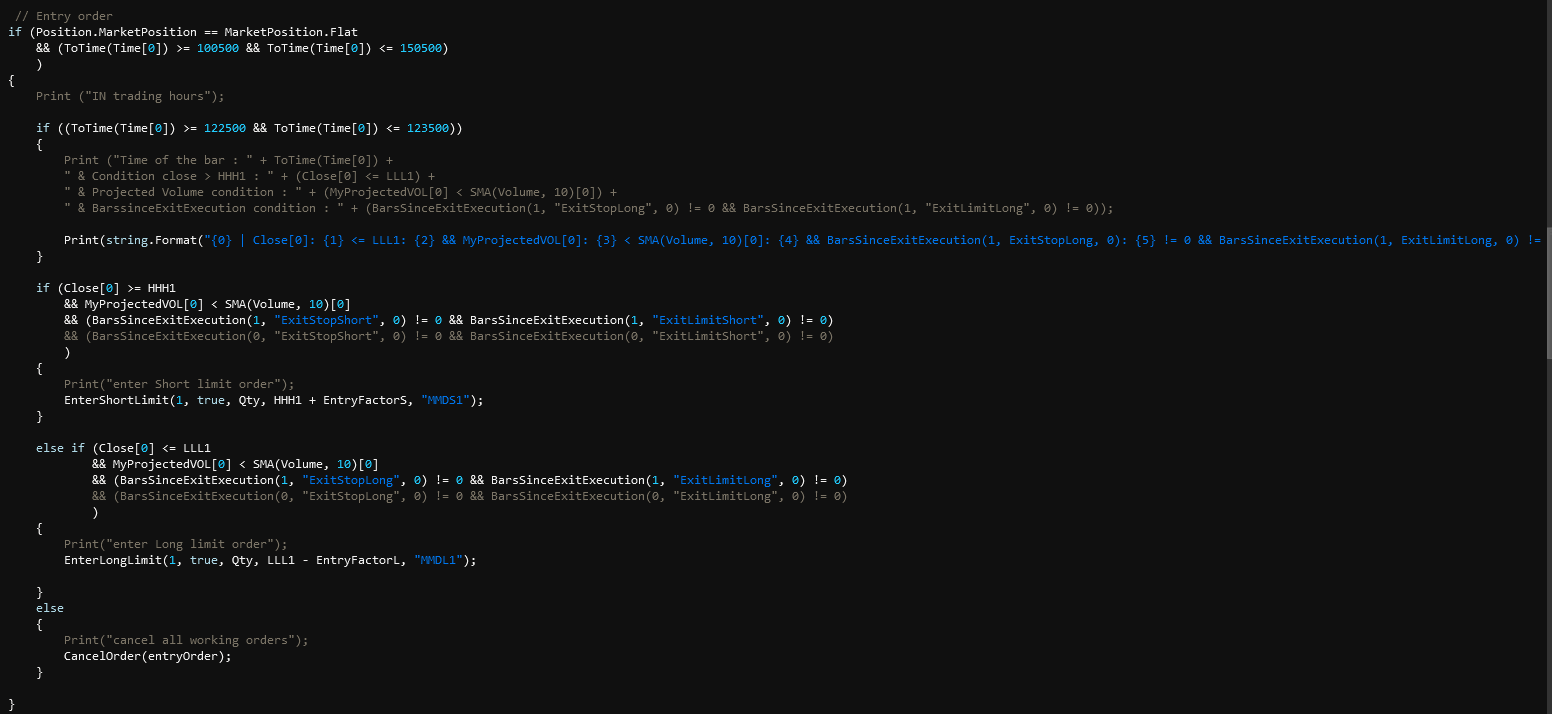Click the "cancel all working orders" Print line
The width and height of the screenshot is (1552, 714).
click(186, 640)
